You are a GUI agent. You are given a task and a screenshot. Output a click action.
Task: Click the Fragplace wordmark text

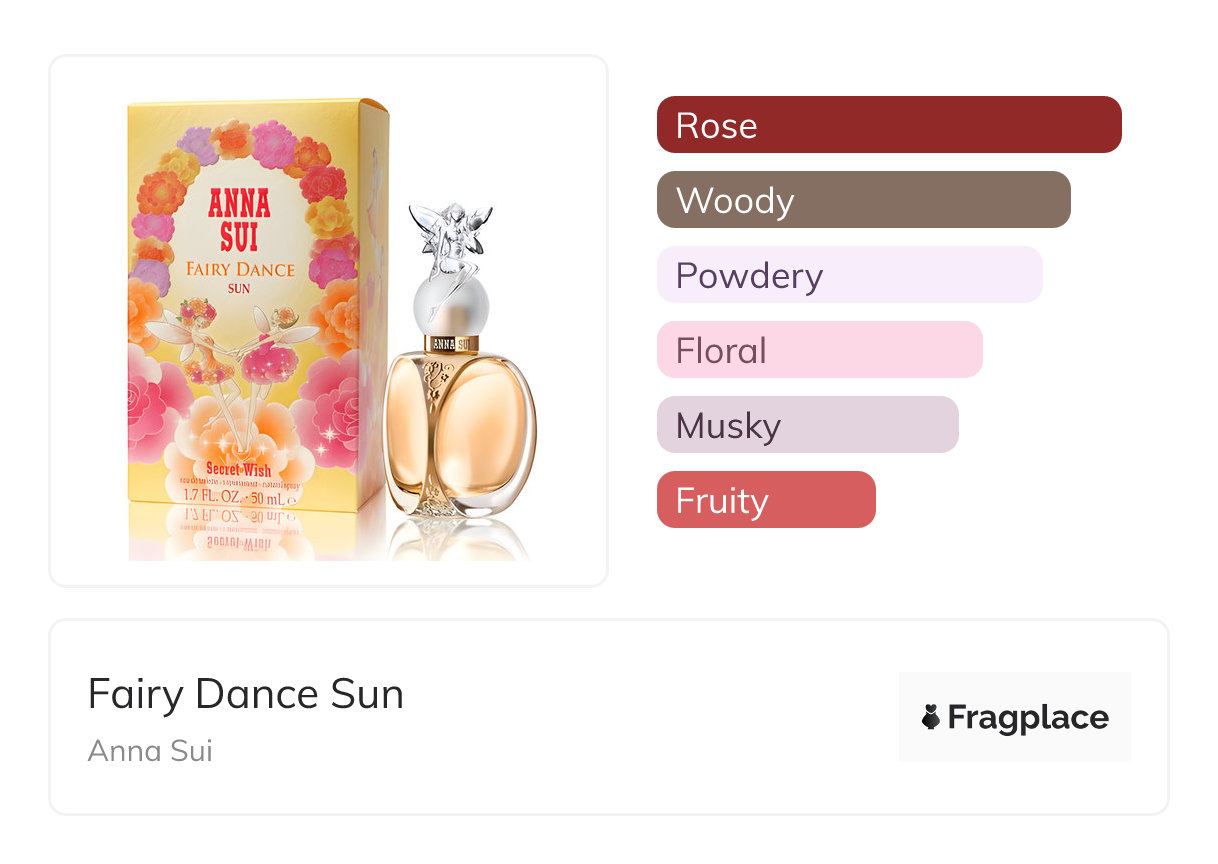pyautogui.click(x=1028, y=717)
